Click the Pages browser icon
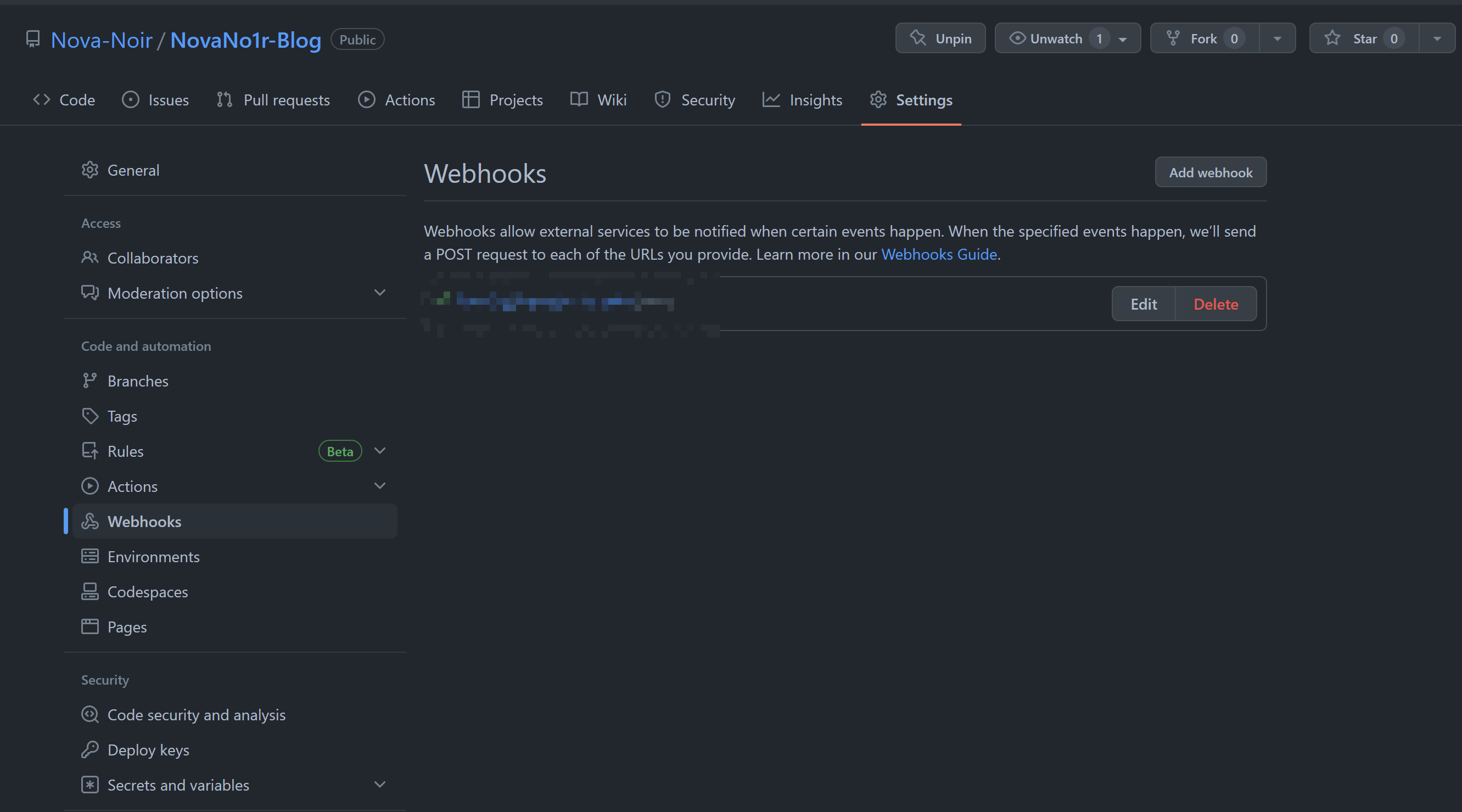Image resolution: width=1462 pixels, height=812 pixels. pos(89,626)
